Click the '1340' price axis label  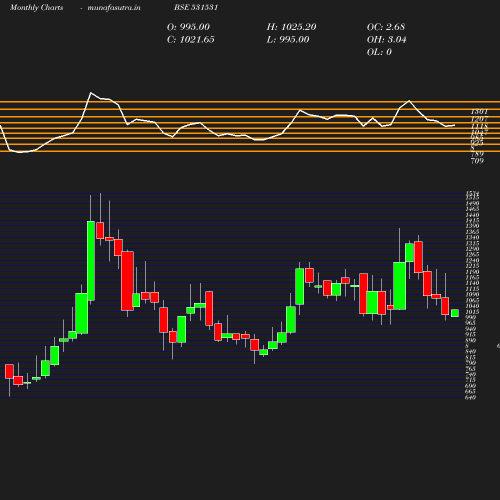(472, 237)
